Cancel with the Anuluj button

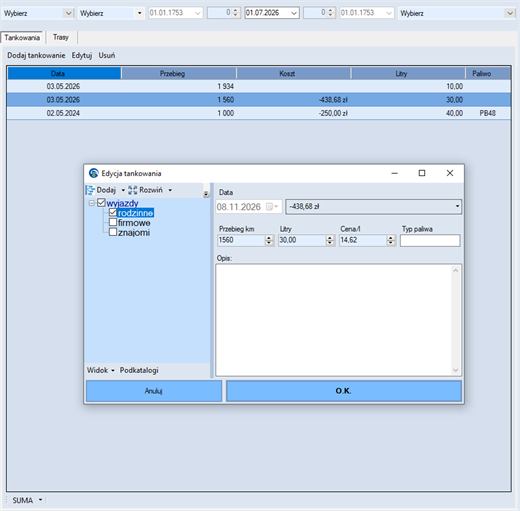pos(154,391)
